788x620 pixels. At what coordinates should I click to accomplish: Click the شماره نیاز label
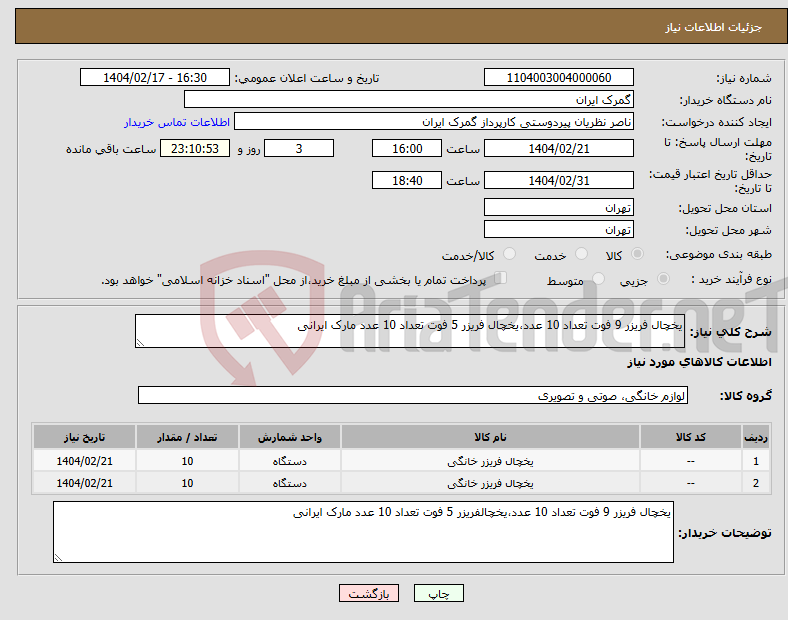744,78
